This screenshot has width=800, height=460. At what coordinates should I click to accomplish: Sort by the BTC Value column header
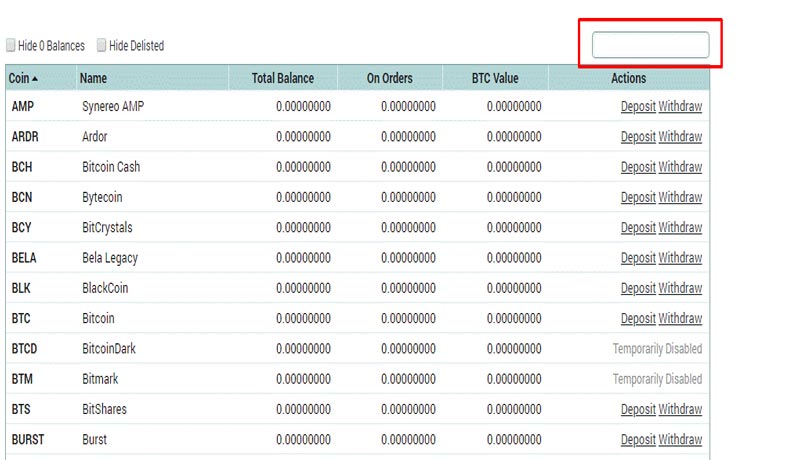tap(495, 78)
